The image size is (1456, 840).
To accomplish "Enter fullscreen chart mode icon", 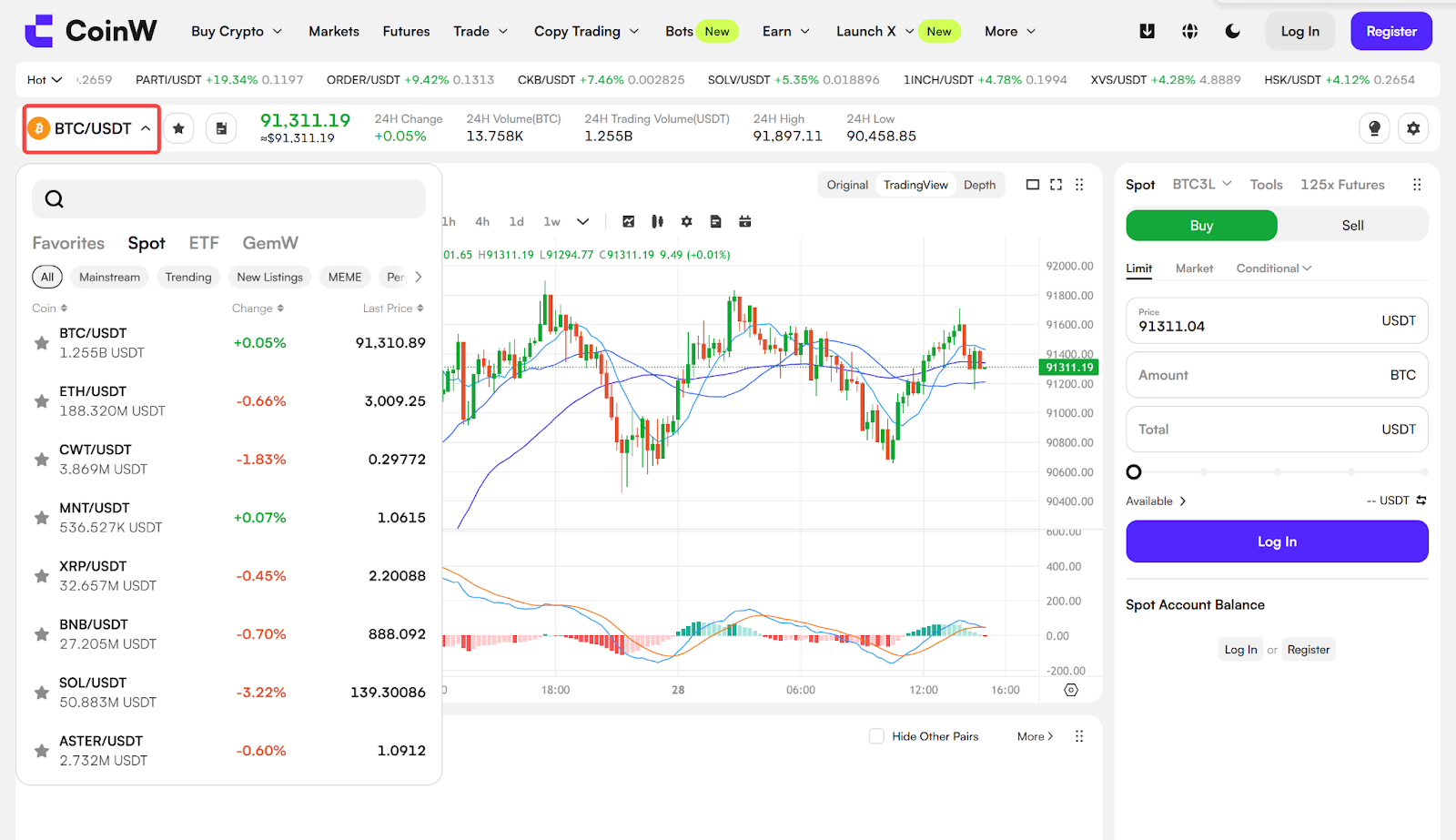I will (x=1056, y=185).
